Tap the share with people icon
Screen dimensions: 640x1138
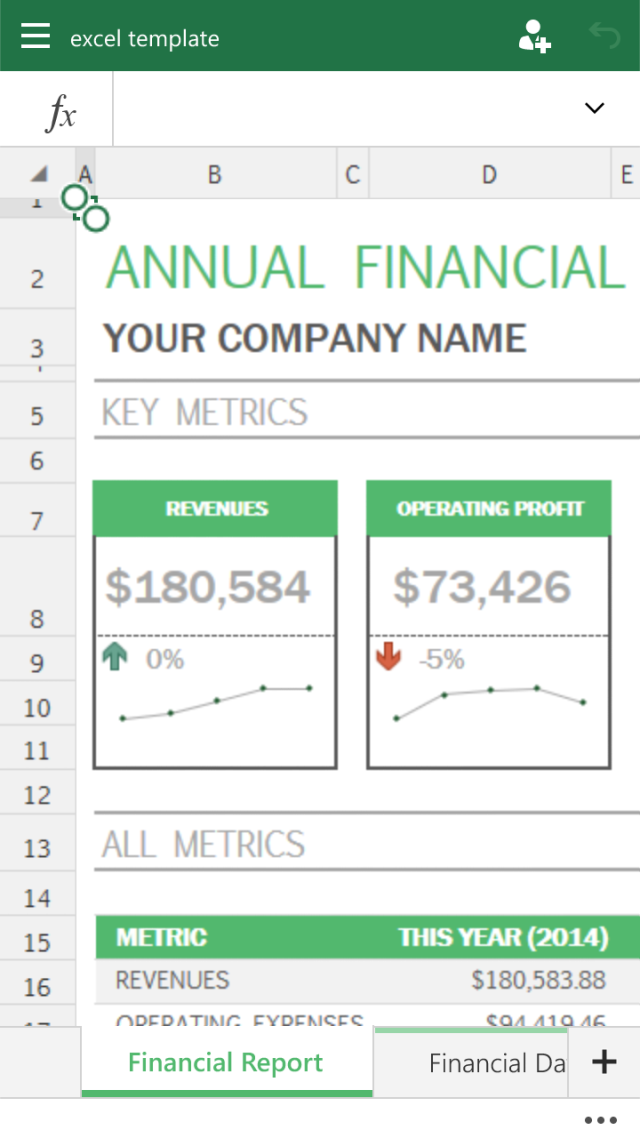click(534, 37)
